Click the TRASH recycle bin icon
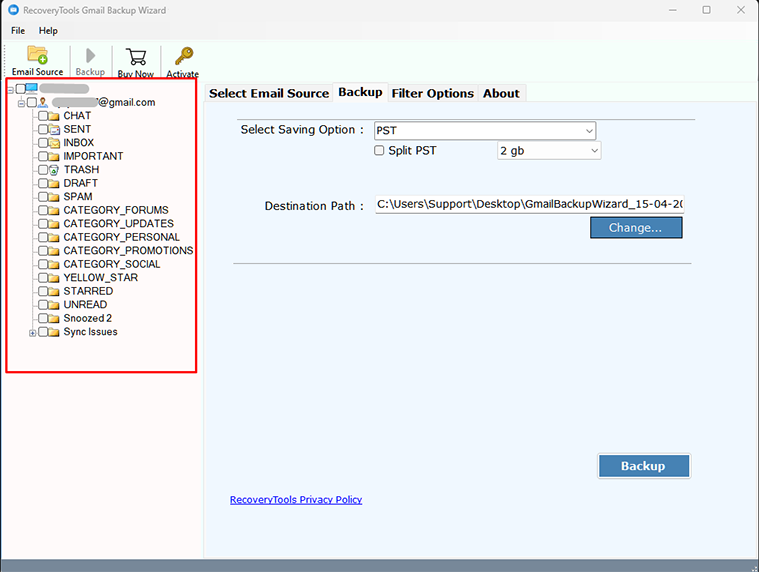This screenshot has height=572, width=759. tap(54, 170)
